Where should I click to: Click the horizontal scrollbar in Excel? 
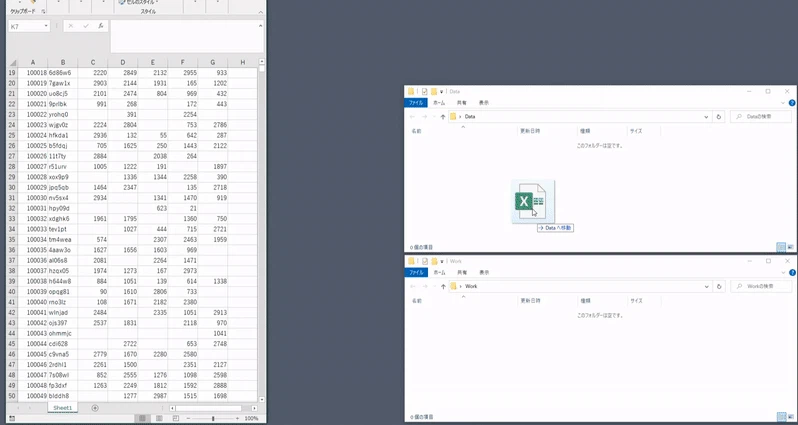208,408
